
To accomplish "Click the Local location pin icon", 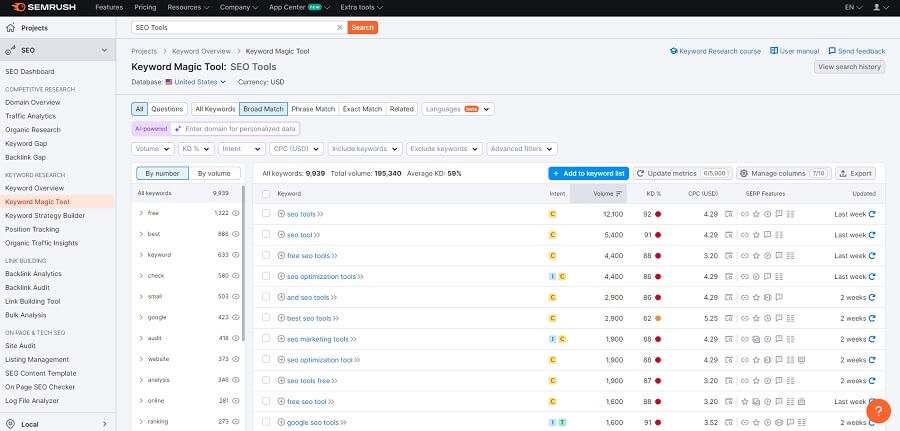I will click(x=10, y=424).
